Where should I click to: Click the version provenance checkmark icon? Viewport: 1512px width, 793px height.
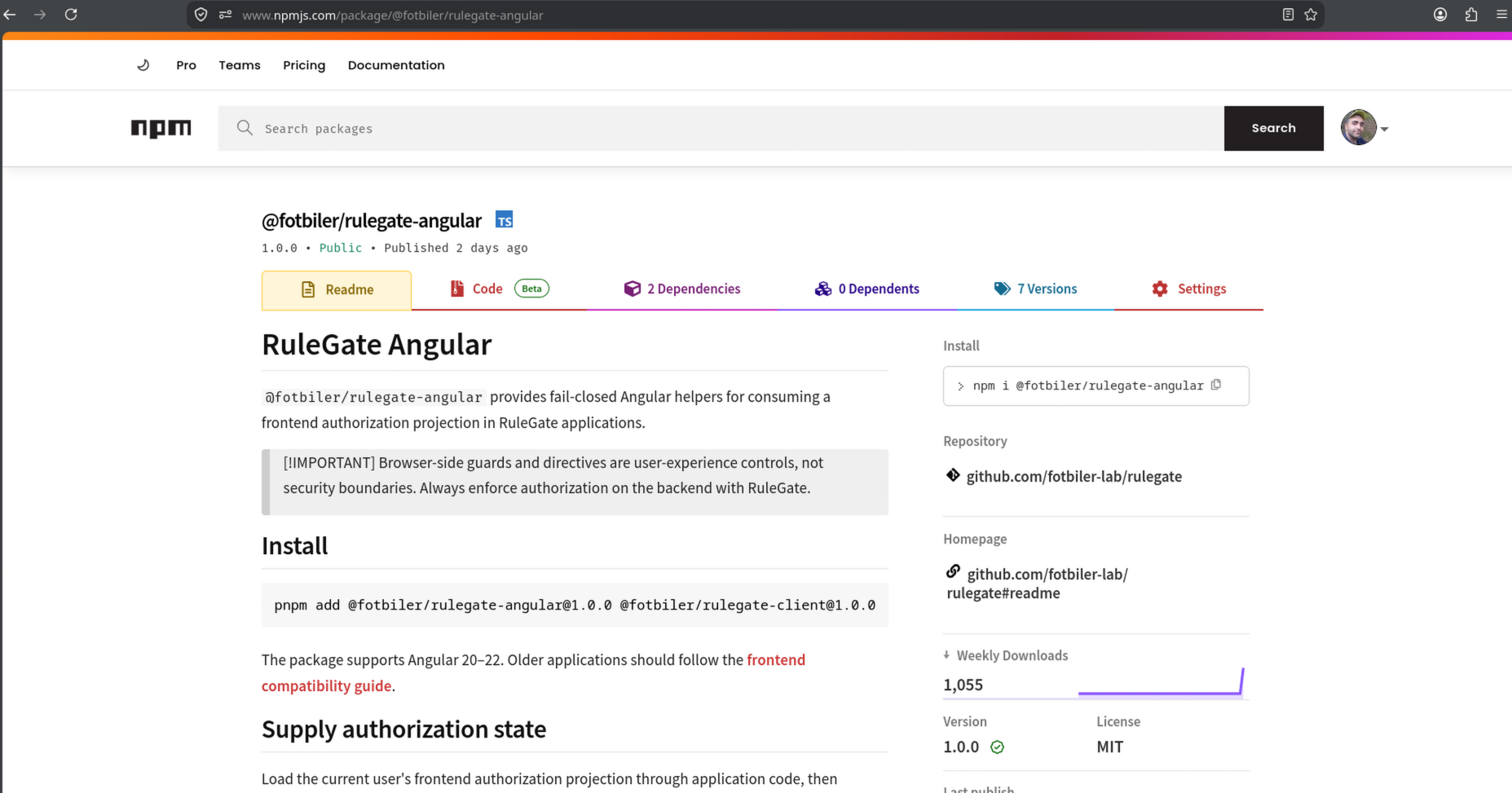point(997,747)
